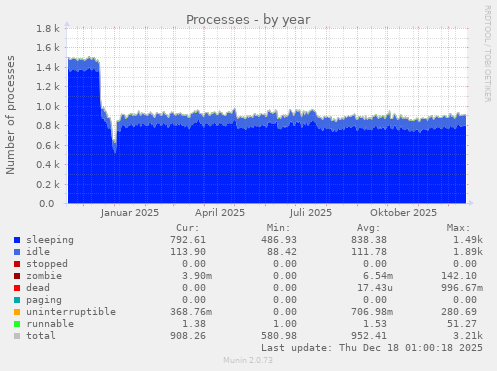Click the zombie current value 3.90m

pyautogui.click(x=197, y=276)
